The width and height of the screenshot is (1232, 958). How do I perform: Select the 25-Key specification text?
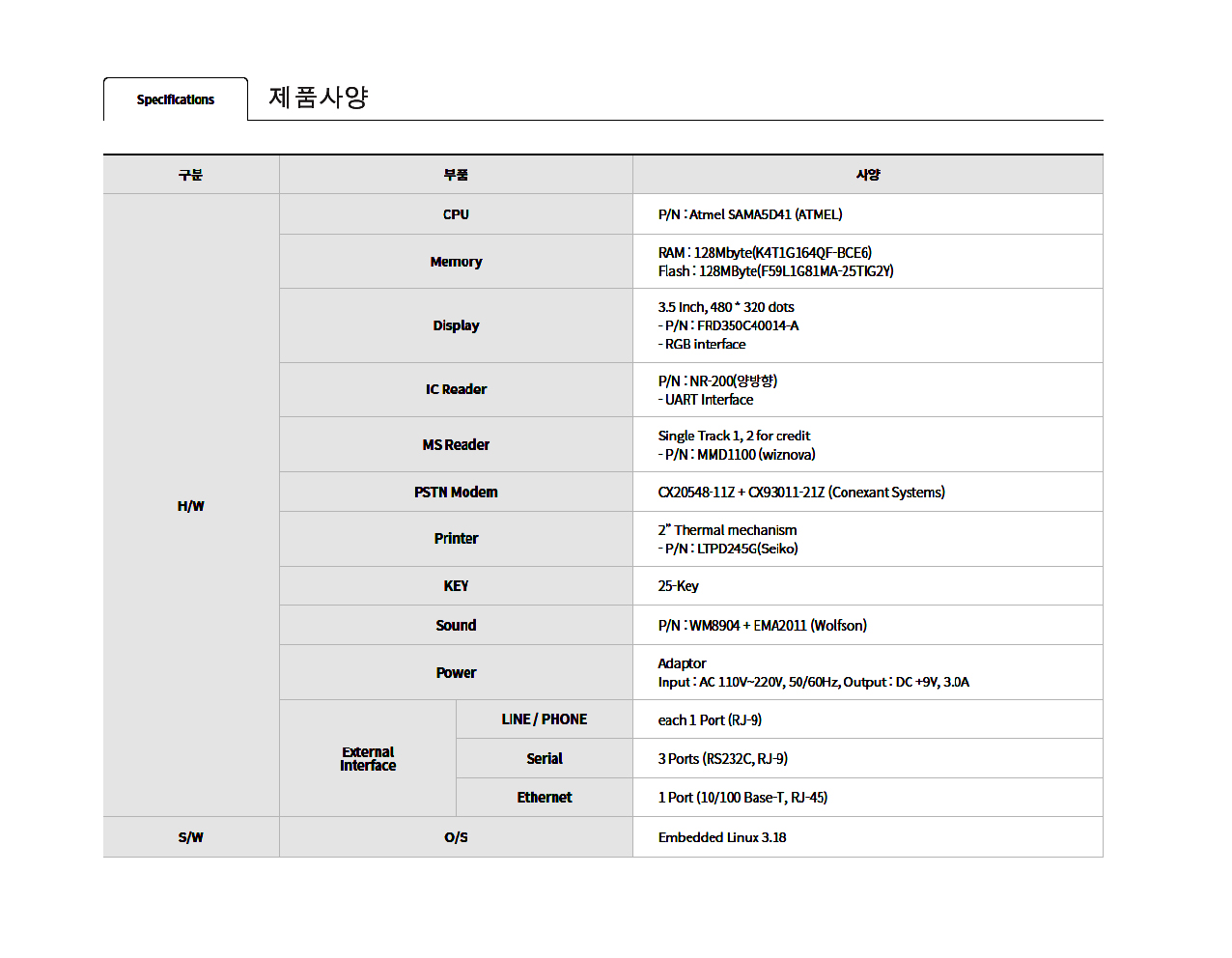[678, 586]
